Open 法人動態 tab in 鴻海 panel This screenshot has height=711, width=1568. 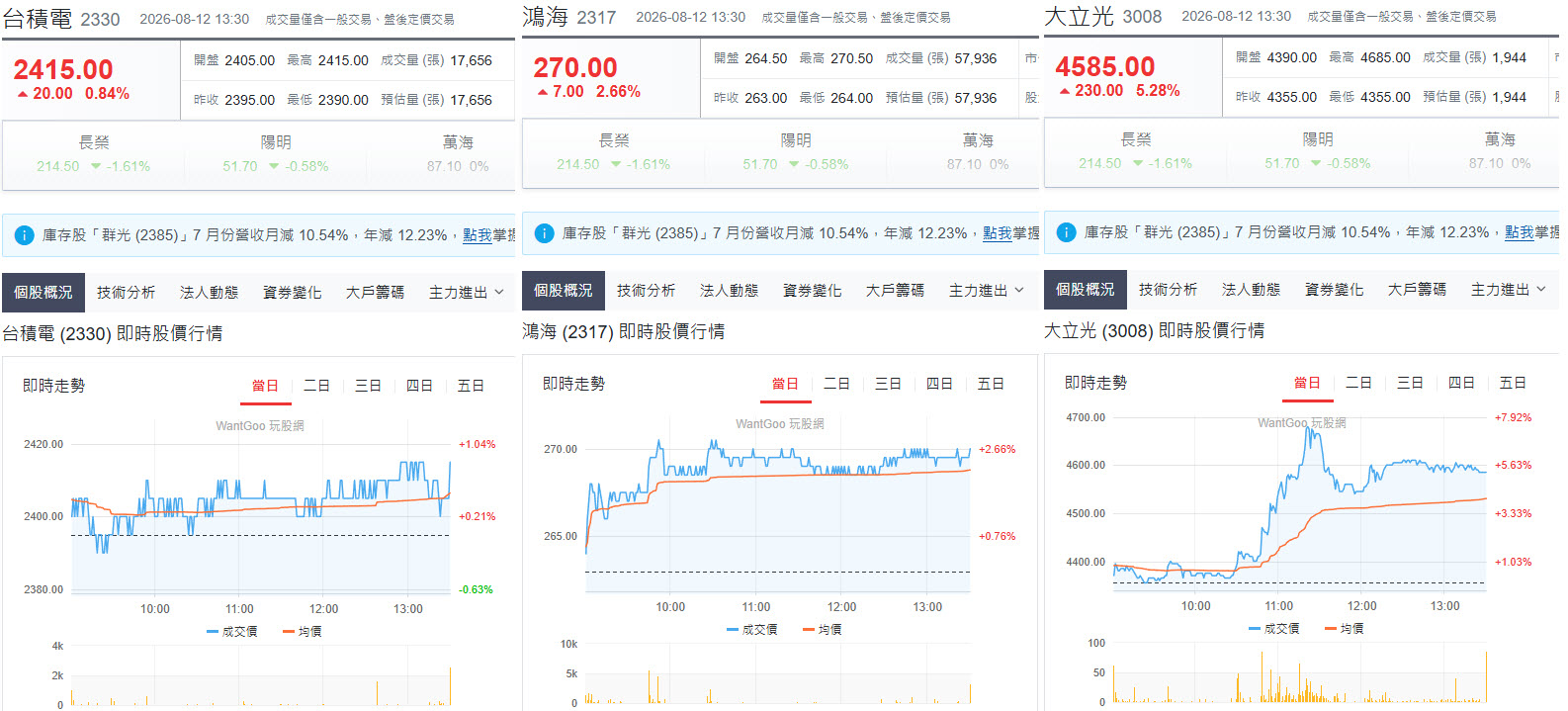pos(729,291)
